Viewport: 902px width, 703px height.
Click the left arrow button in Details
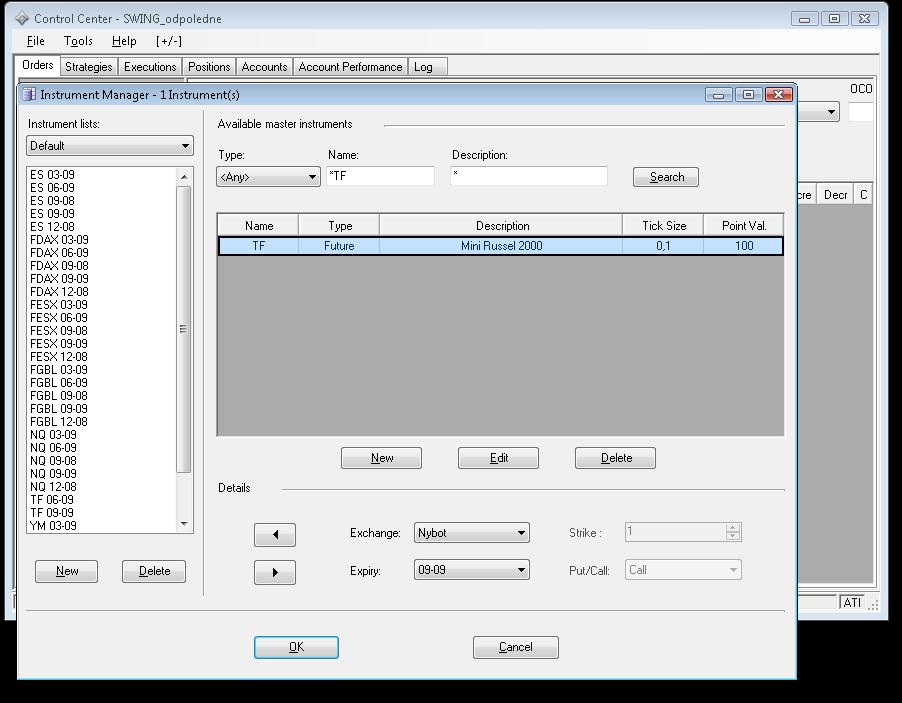[x=275, y=535]
